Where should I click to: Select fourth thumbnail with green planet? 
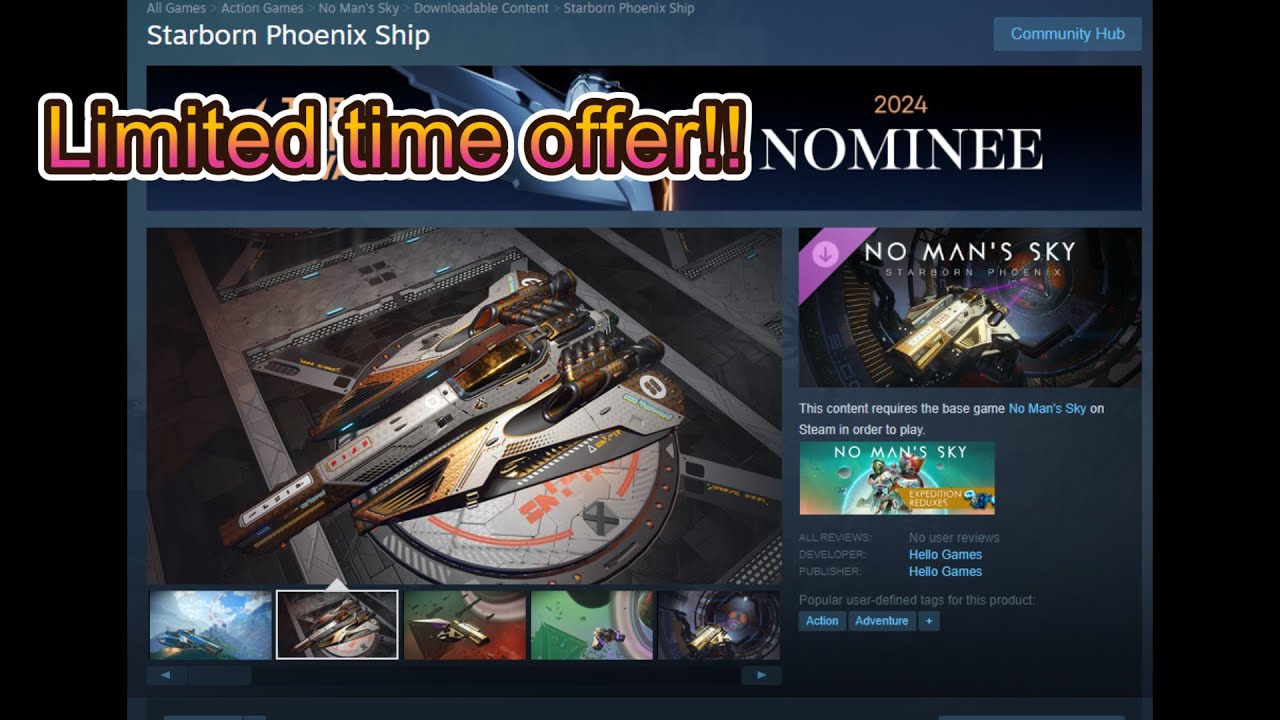tap(592, 625)
